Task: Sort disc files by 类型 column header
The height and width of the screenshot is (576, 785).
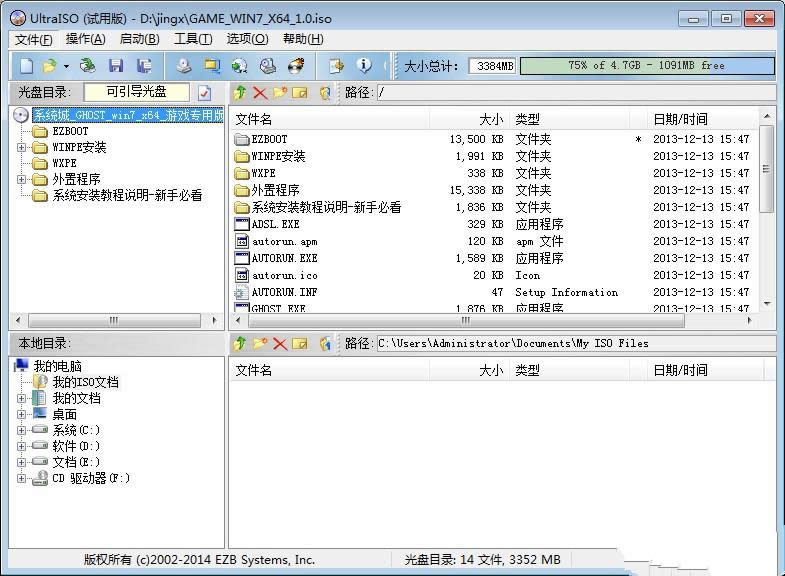Action: coord(569,119)
